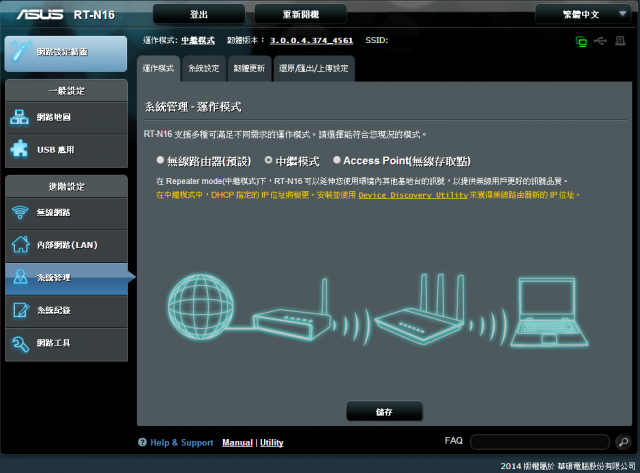The width and height of the screenshot is (640, 473).
Task: Click the magic wand wizard icon
Action: pos(21,51)
